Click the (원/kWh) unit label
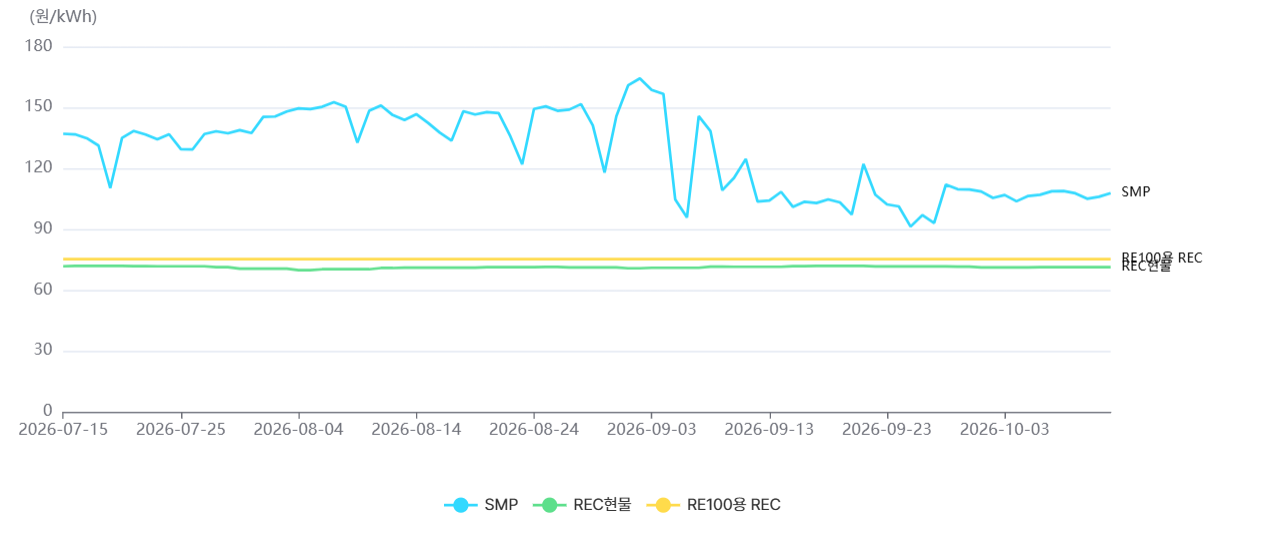1264x533 pixels. [63, 16]
